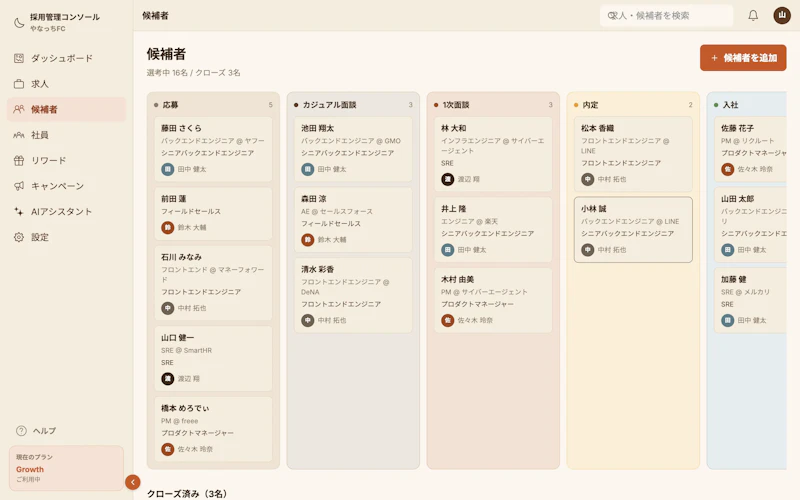
Task: Click recruiter avatar on 前田 蓮 card
Action: [168, 228]
